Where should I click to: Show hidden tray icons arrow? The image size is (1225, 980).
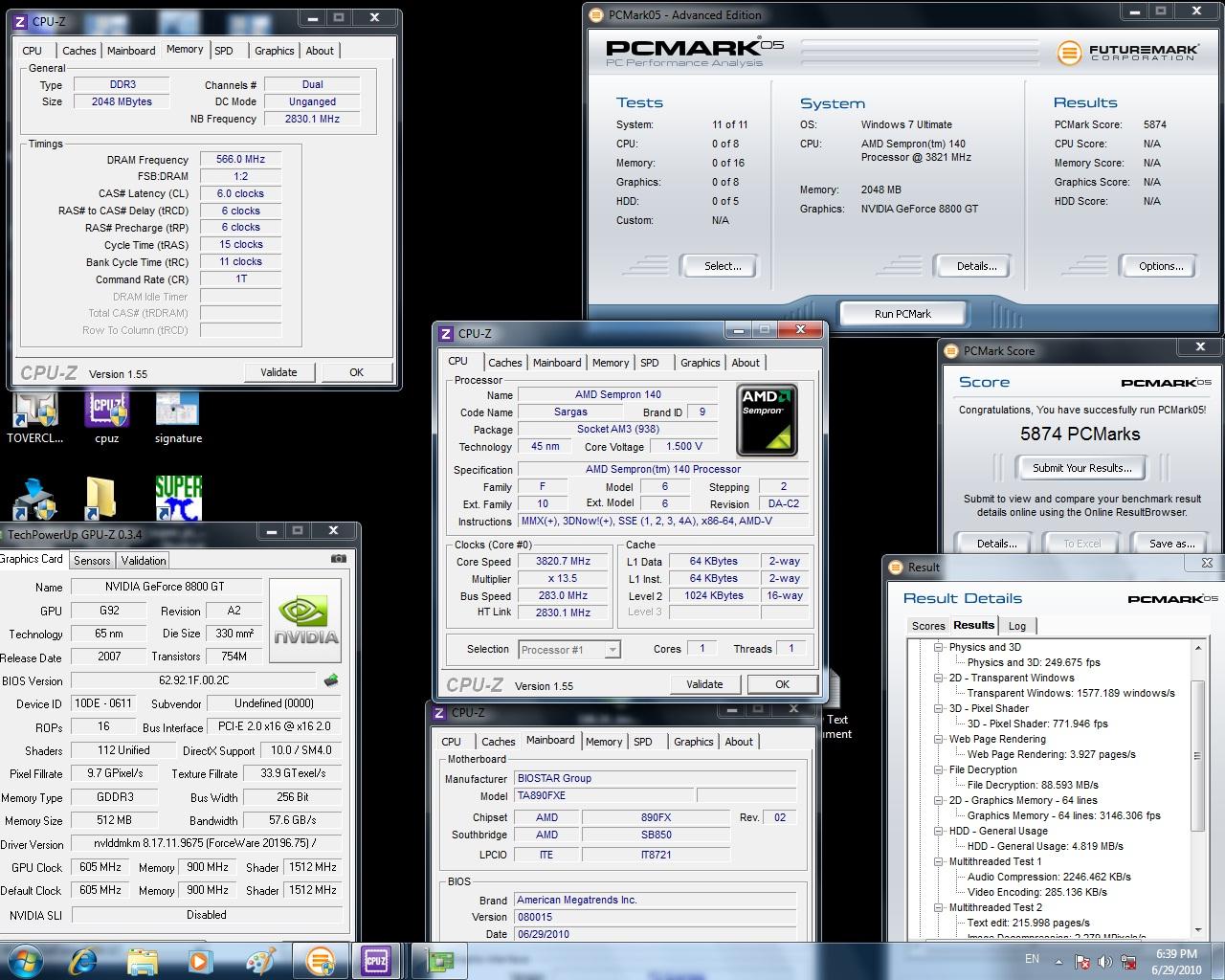coord(1059,960)
